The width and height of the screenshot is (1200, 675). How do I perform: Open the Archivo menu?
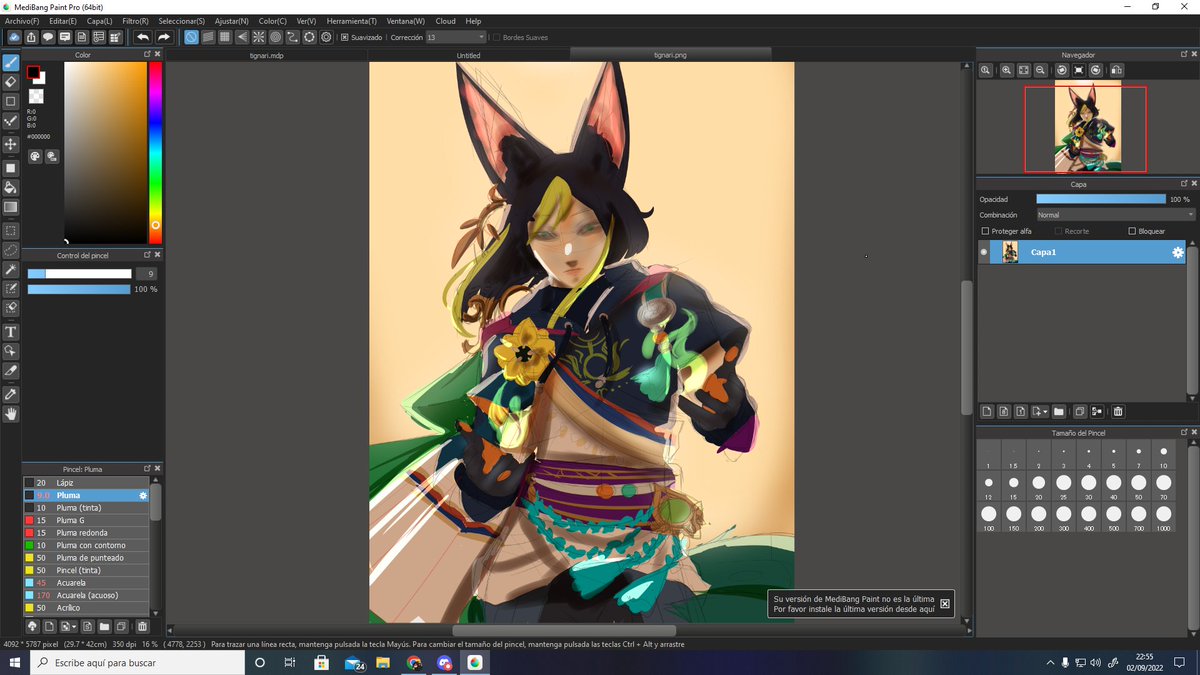tap(22, 20)
